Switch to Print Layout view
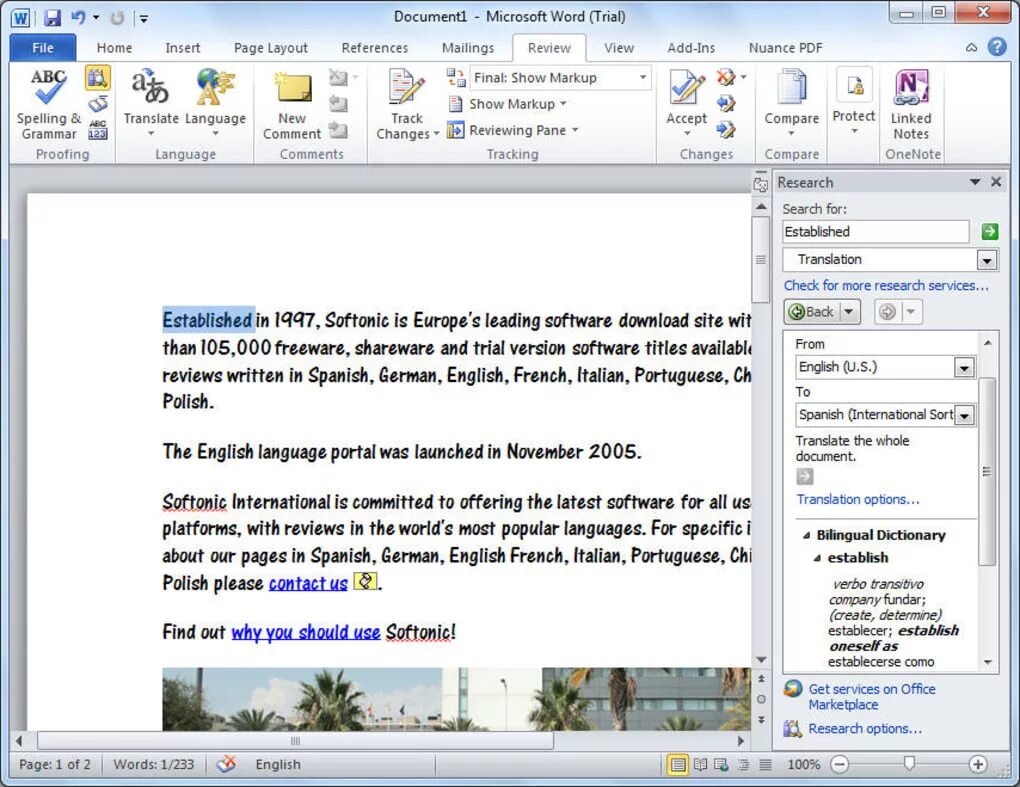 pos(677,764)
